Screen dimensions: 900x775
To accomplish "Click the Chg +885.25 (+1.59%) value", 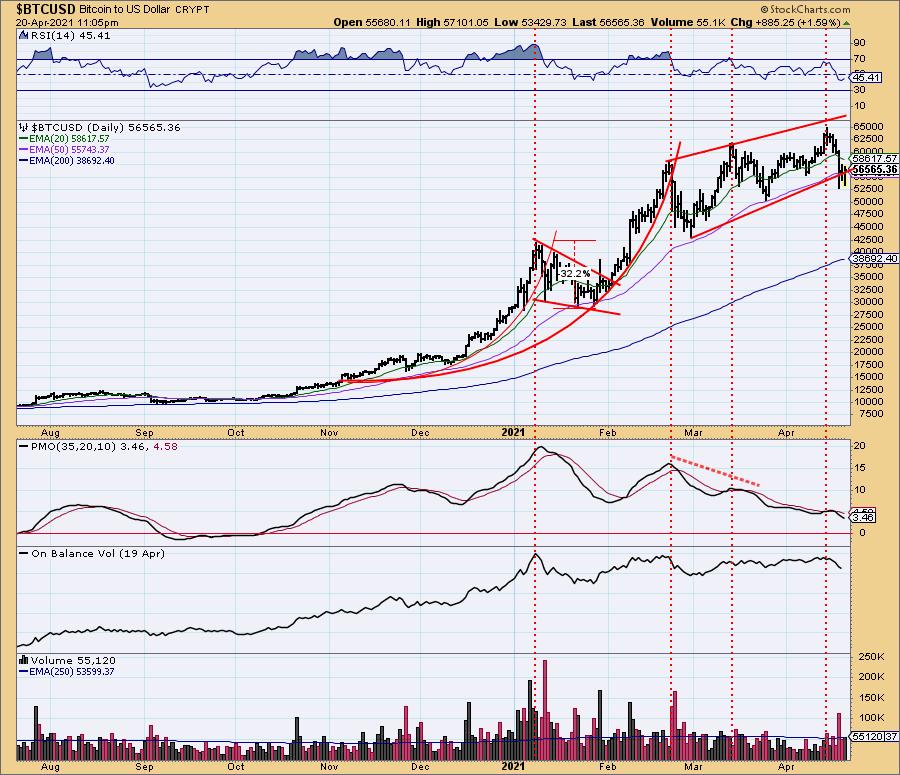I will 785,22.
